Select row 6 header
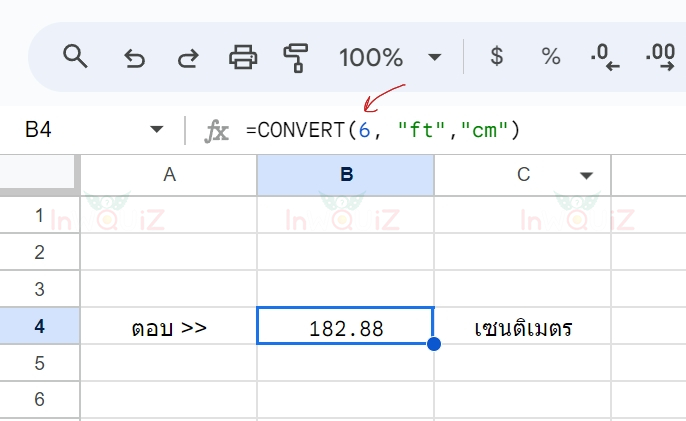686x421 pixels. 40,399
